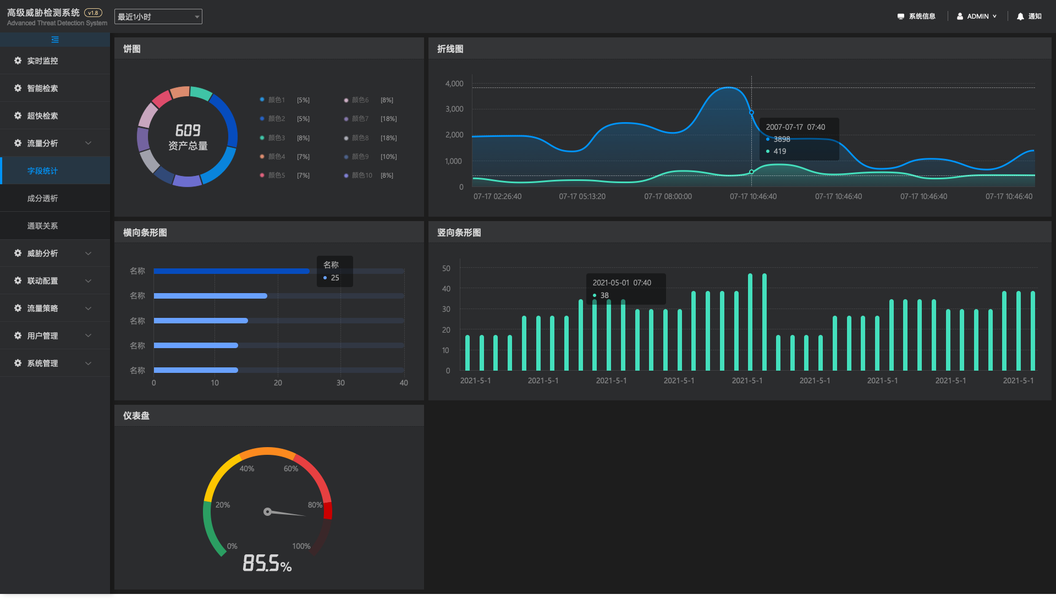Click the 横向条形图 panel title
The width and height of the screenshot is (1056, 600).
145,232
